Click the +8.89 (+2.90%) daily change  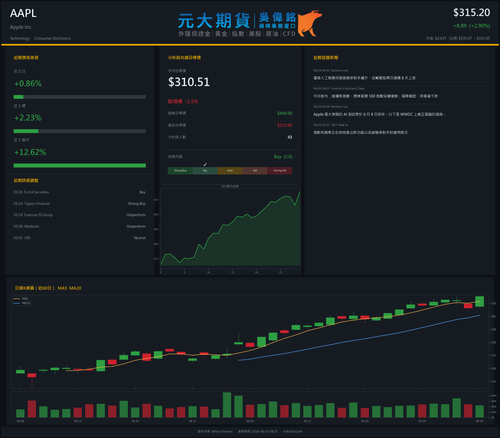click(471, 26)
